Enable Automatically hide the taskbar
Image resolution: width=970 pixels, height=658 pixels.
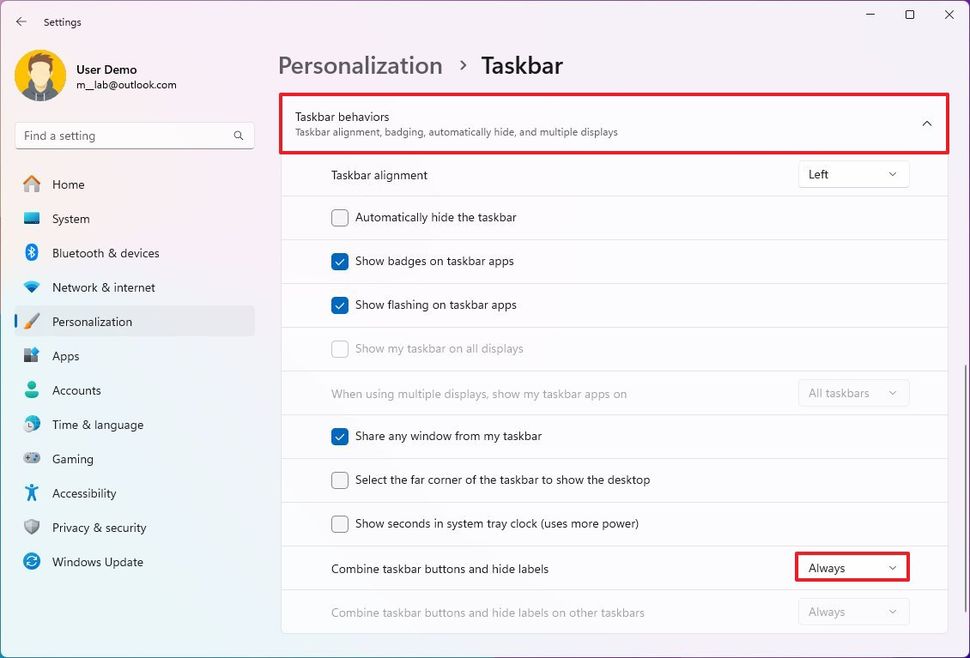click(340, 217)
